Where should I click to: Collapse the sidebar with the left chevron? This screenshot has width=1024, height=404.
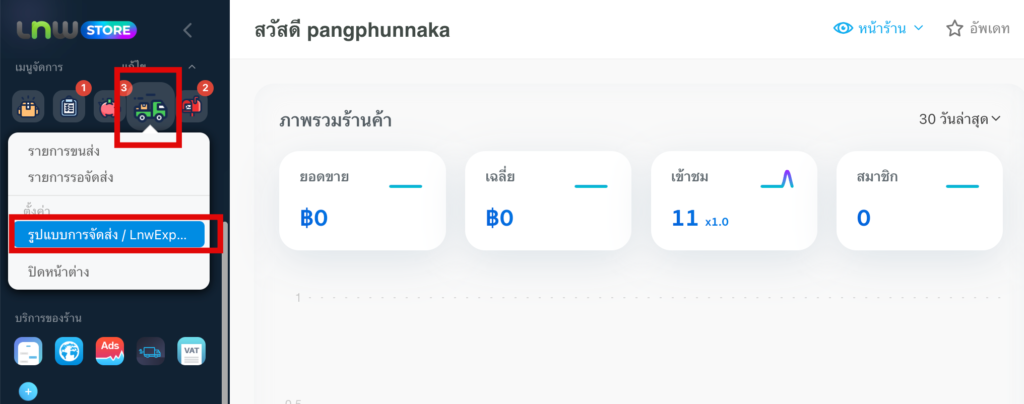pyautogui.click(x=188, y=30)
